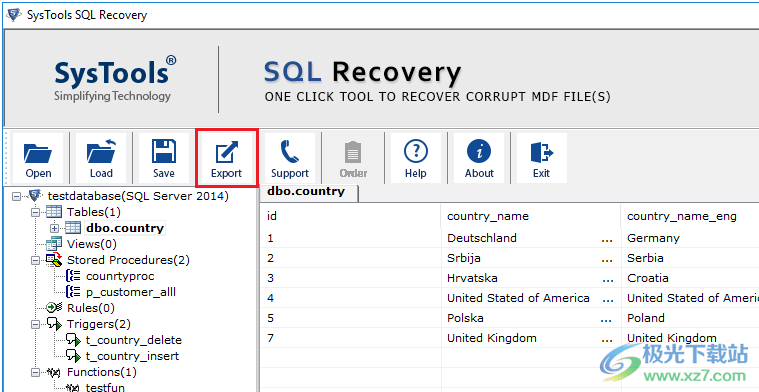Click the testdatabase shield icon in tree
This screenshot has height=392, width=759.
tap(35, 196)
